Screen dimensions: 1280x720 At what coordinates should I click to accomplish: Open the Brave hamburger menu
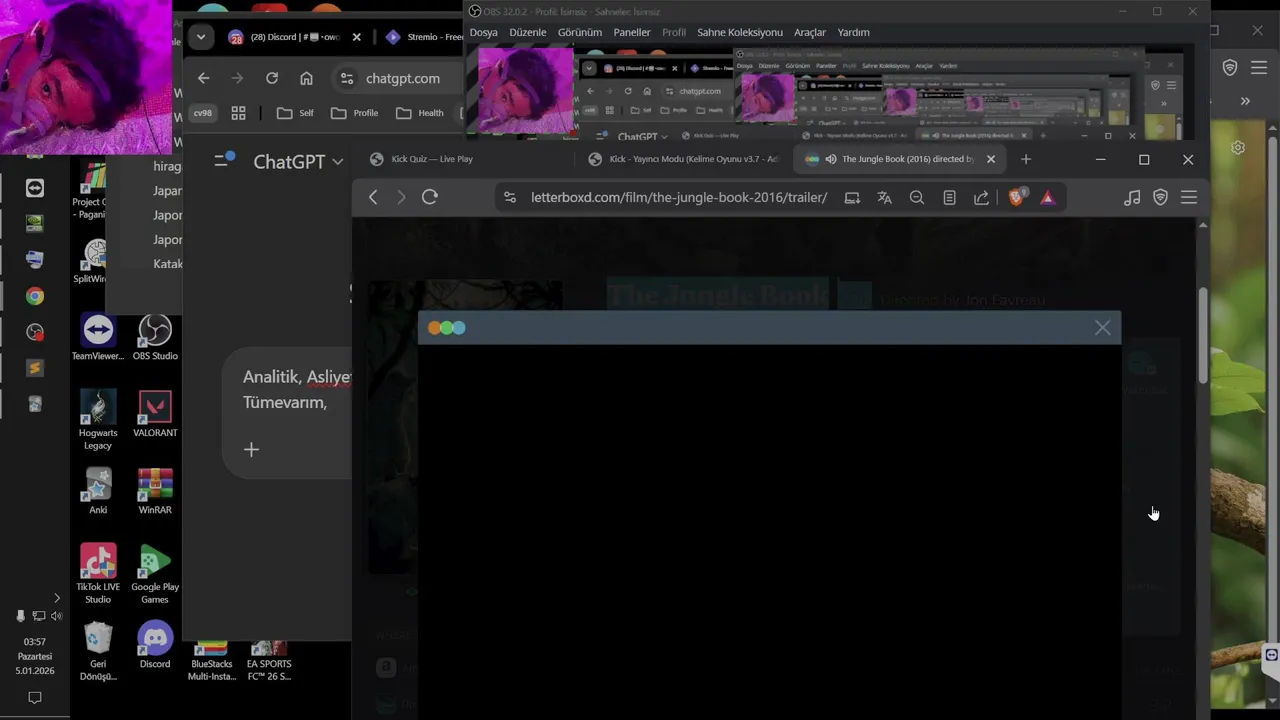(1189, 198)
